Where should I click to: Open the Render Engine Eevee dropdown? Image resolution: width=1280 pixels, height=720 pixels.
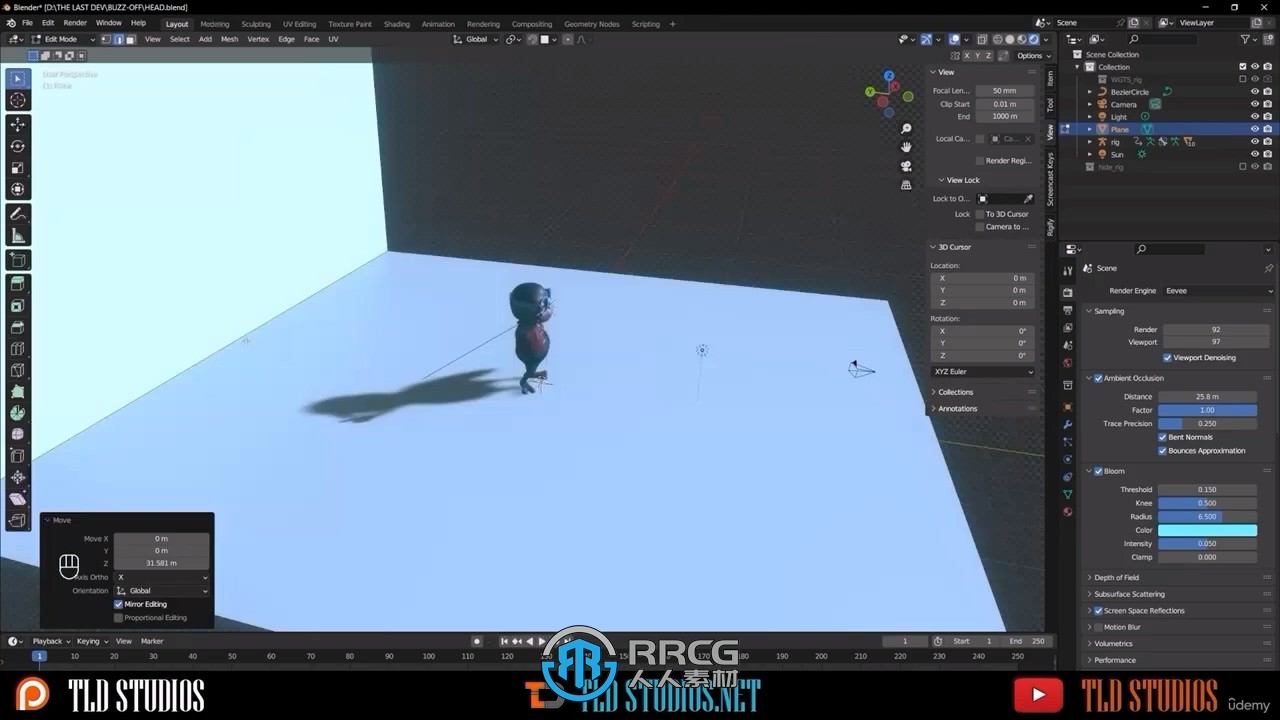1218,291
